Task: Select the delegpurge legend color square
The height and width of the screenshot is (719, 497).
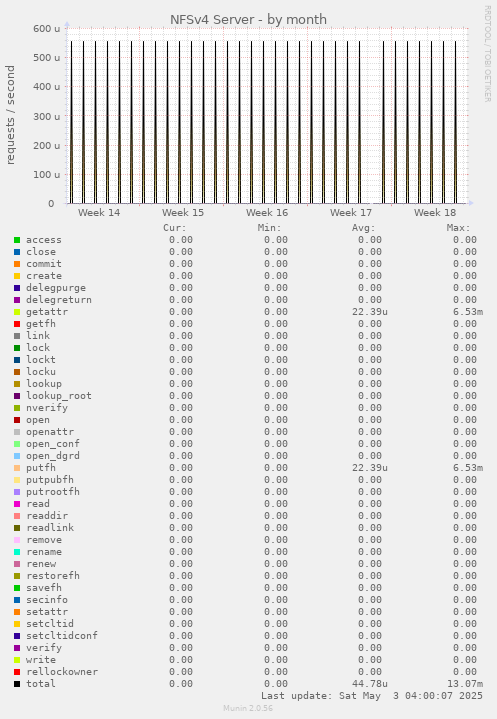Action: pyautogui.click(x=17, y=288)
